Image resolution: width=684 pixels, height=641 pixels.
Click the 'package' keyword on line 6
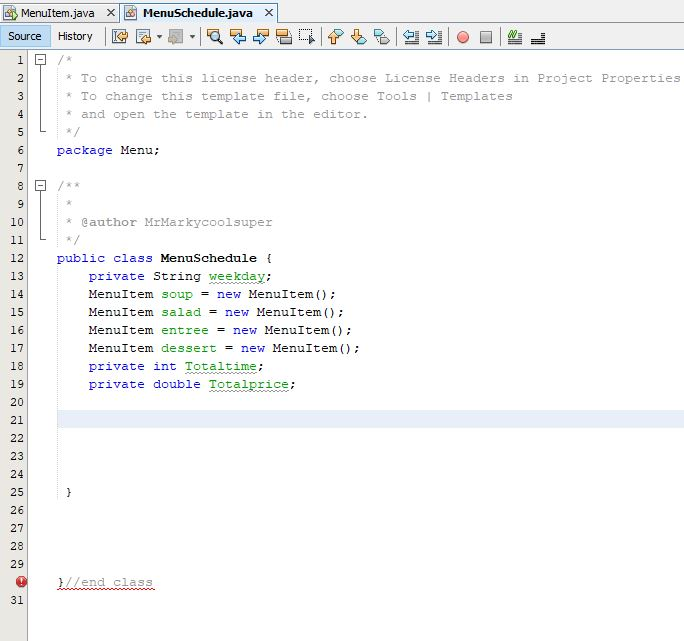pos(85,151)
